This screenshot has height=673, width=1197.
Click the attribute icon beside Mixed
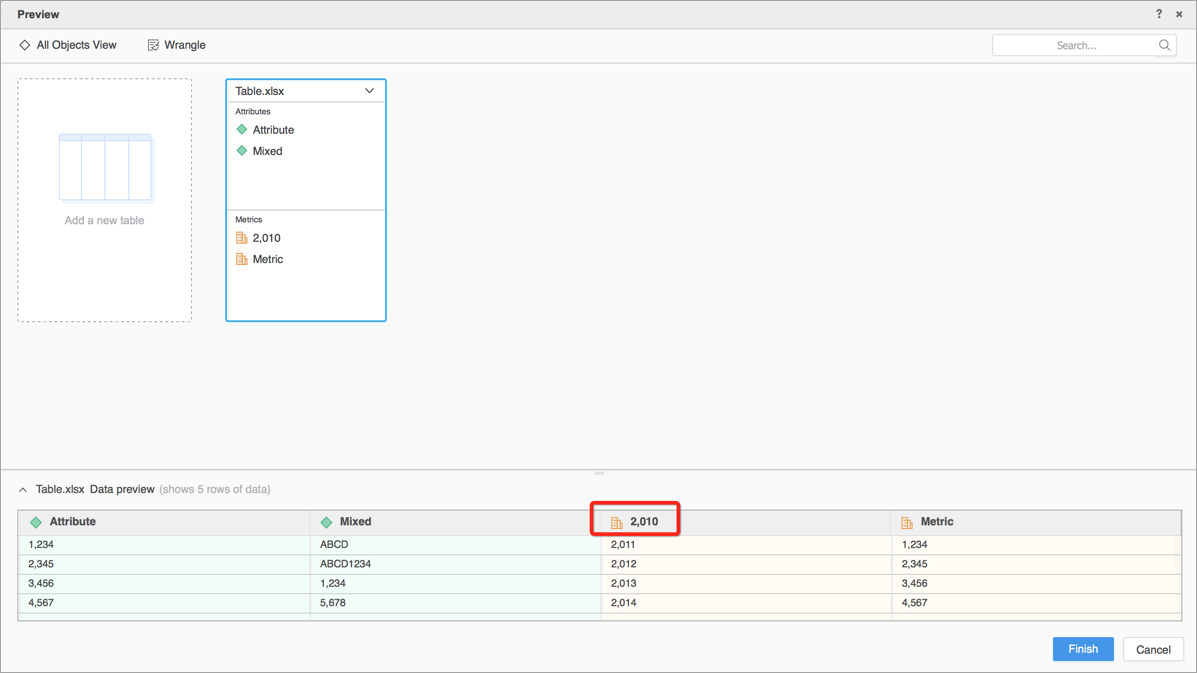click(242, 150)
